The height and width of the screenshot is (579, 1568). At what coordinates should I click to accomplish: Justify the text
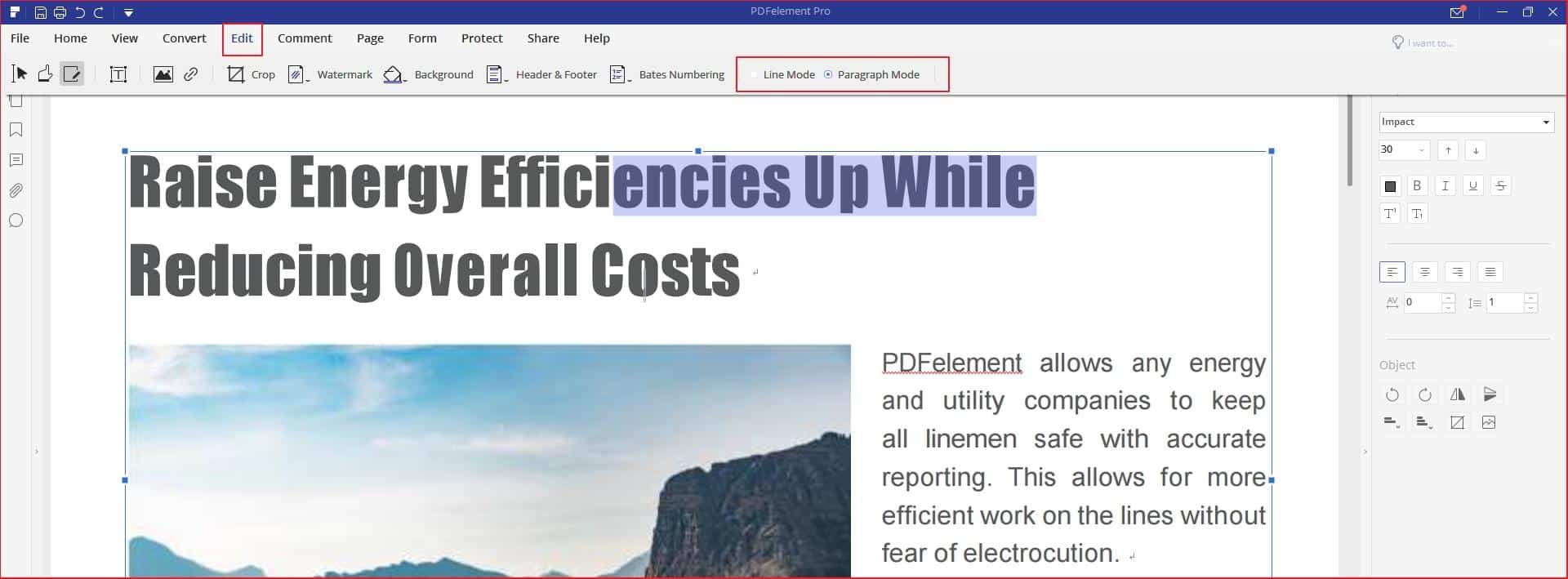1490,272
